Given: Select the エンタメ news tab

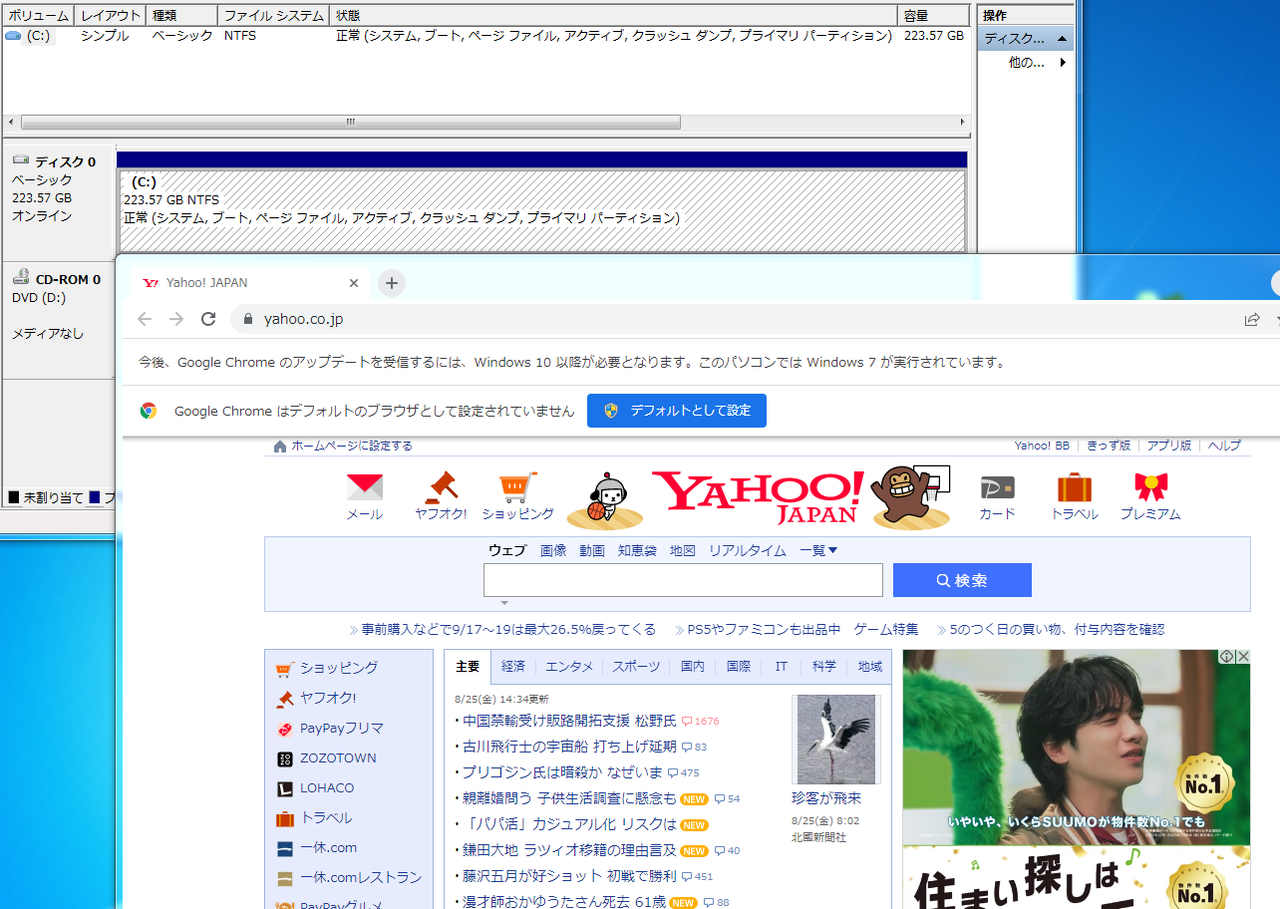Looking at the screenshot, I should click(x=569, y=666).
